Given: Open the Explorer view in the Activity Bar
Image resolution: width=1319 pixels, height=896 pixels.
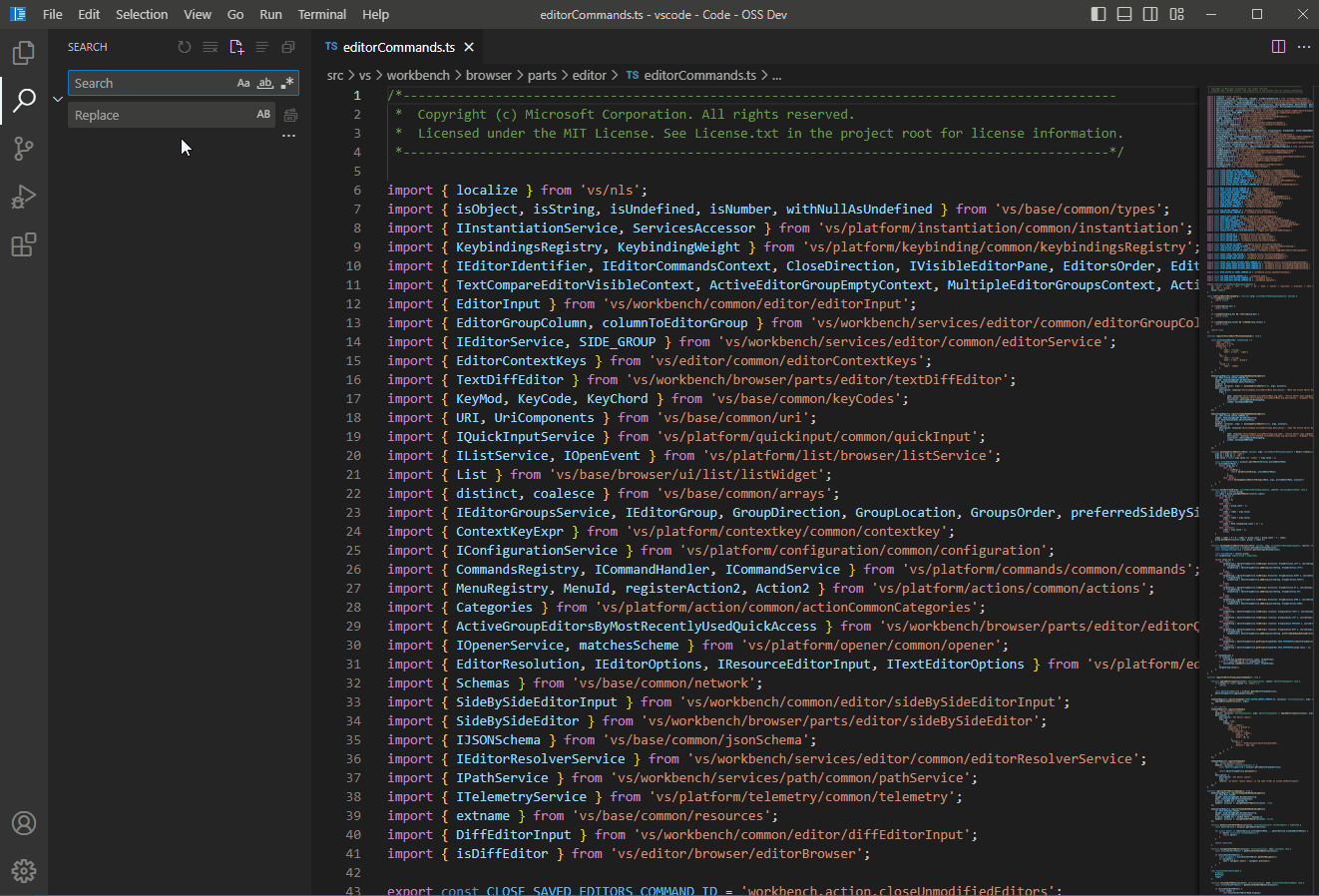Looking at the screenshot, I should click(24, 52).
